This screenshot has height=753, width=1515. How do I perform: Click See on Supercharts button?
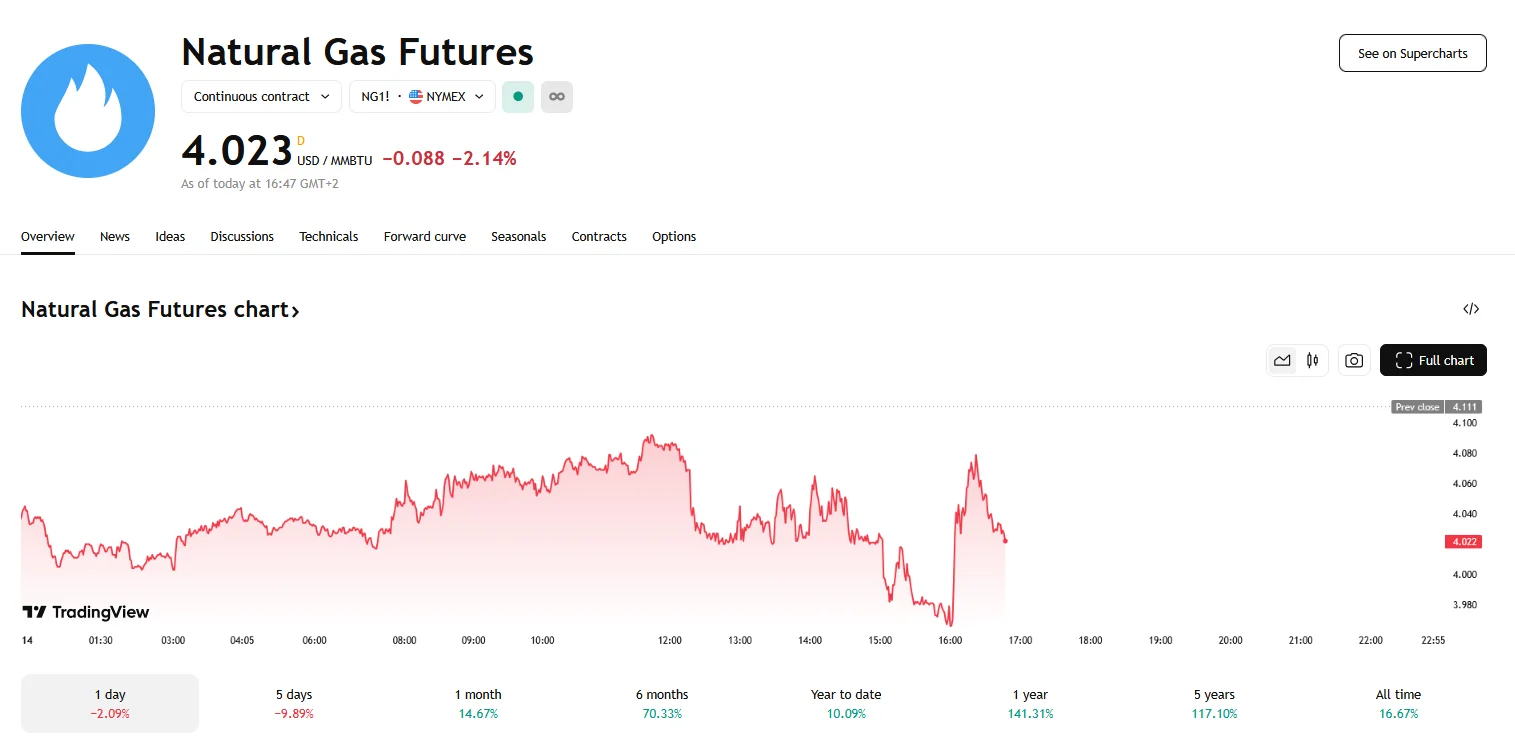[x=1412, y=54]
